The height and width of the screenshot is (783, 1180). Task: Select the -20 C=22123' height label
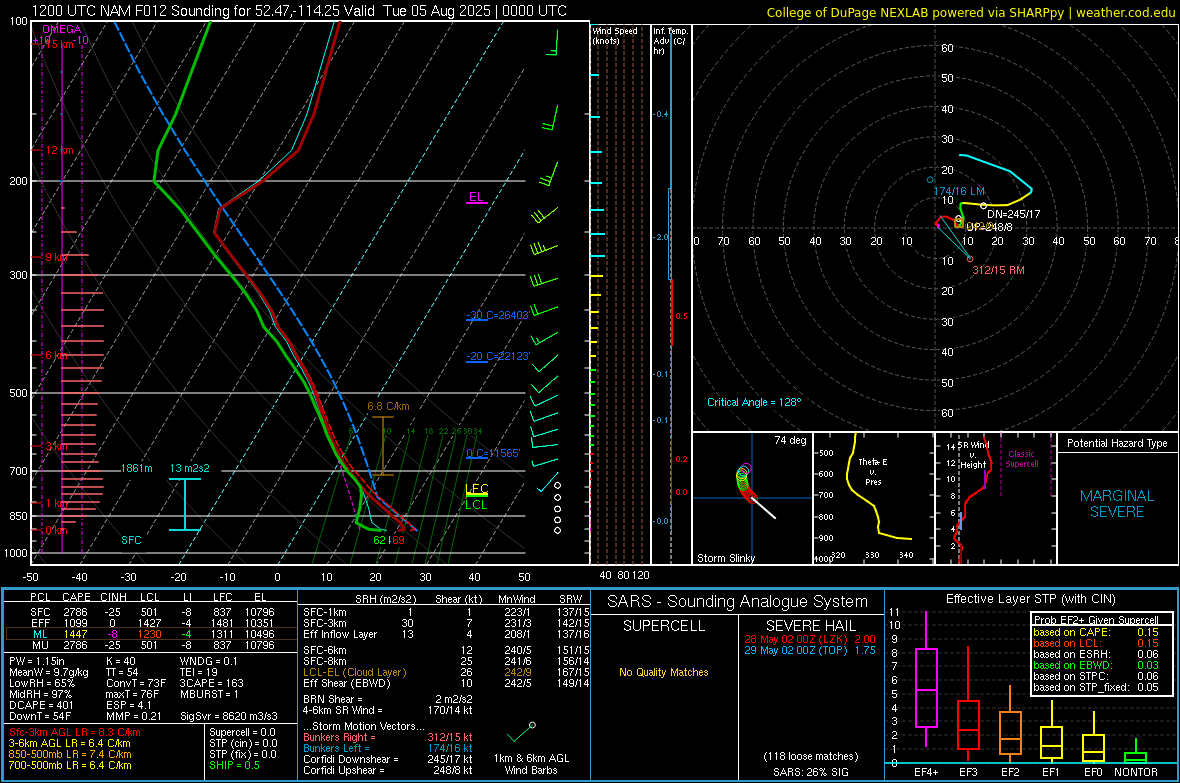coord(498,356)
